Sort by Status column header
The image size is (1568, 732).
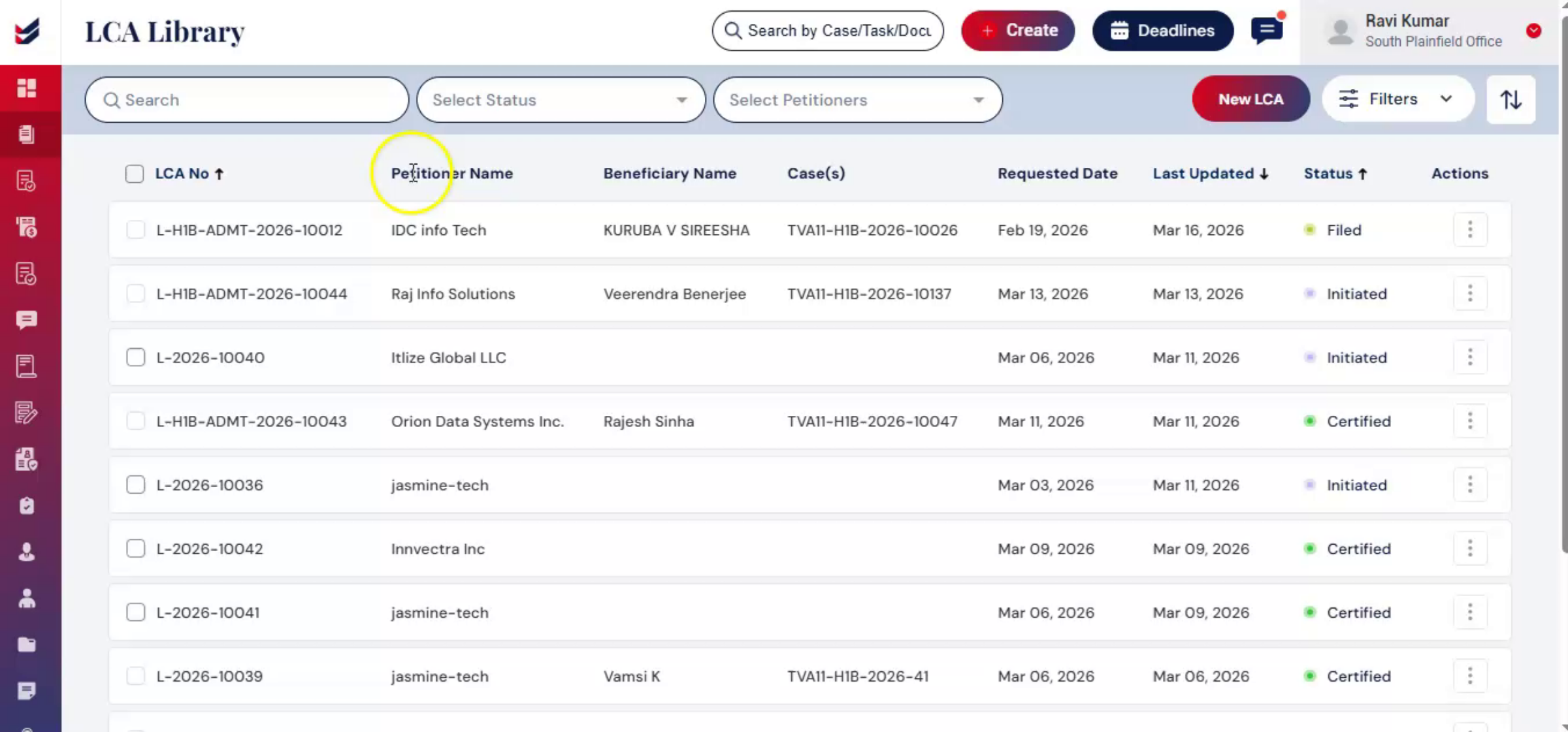coord(1335,174)
